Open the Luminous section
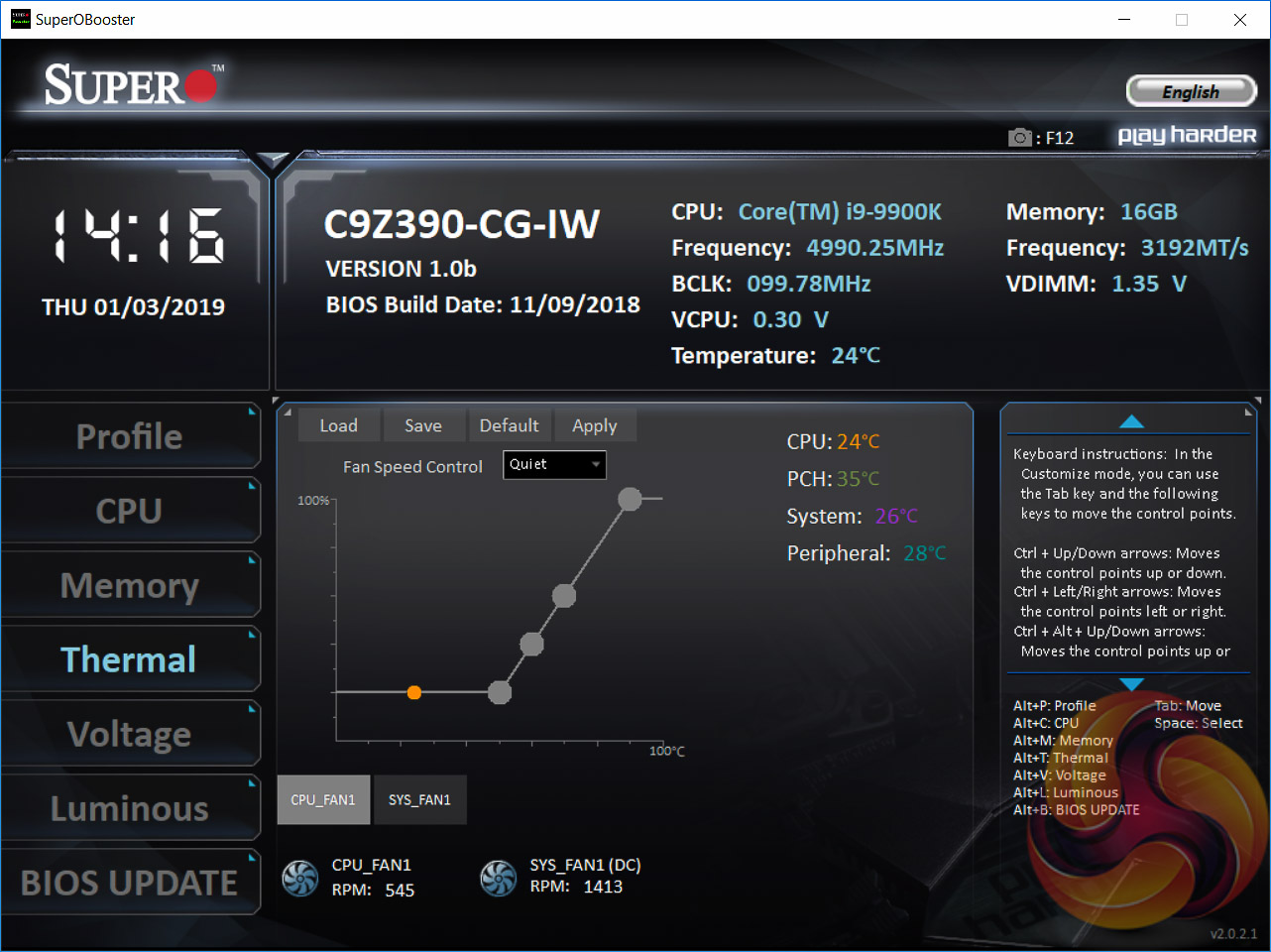Screen dimensions: 1271x952 (x=130, y=808)
